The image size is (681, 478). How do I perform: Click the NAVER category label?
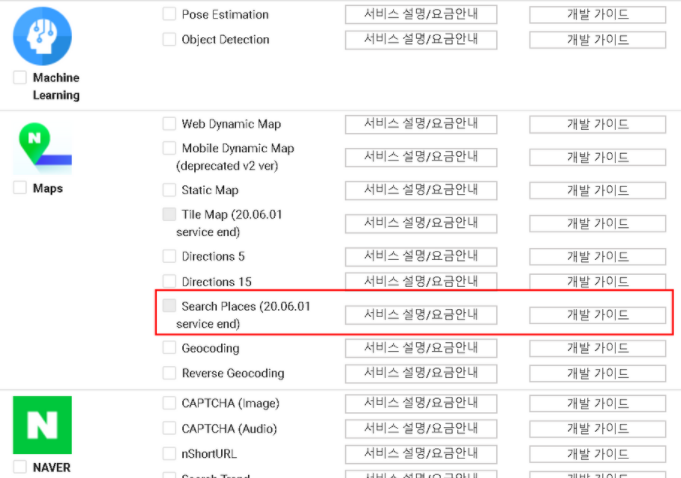[x=51, y=468]
